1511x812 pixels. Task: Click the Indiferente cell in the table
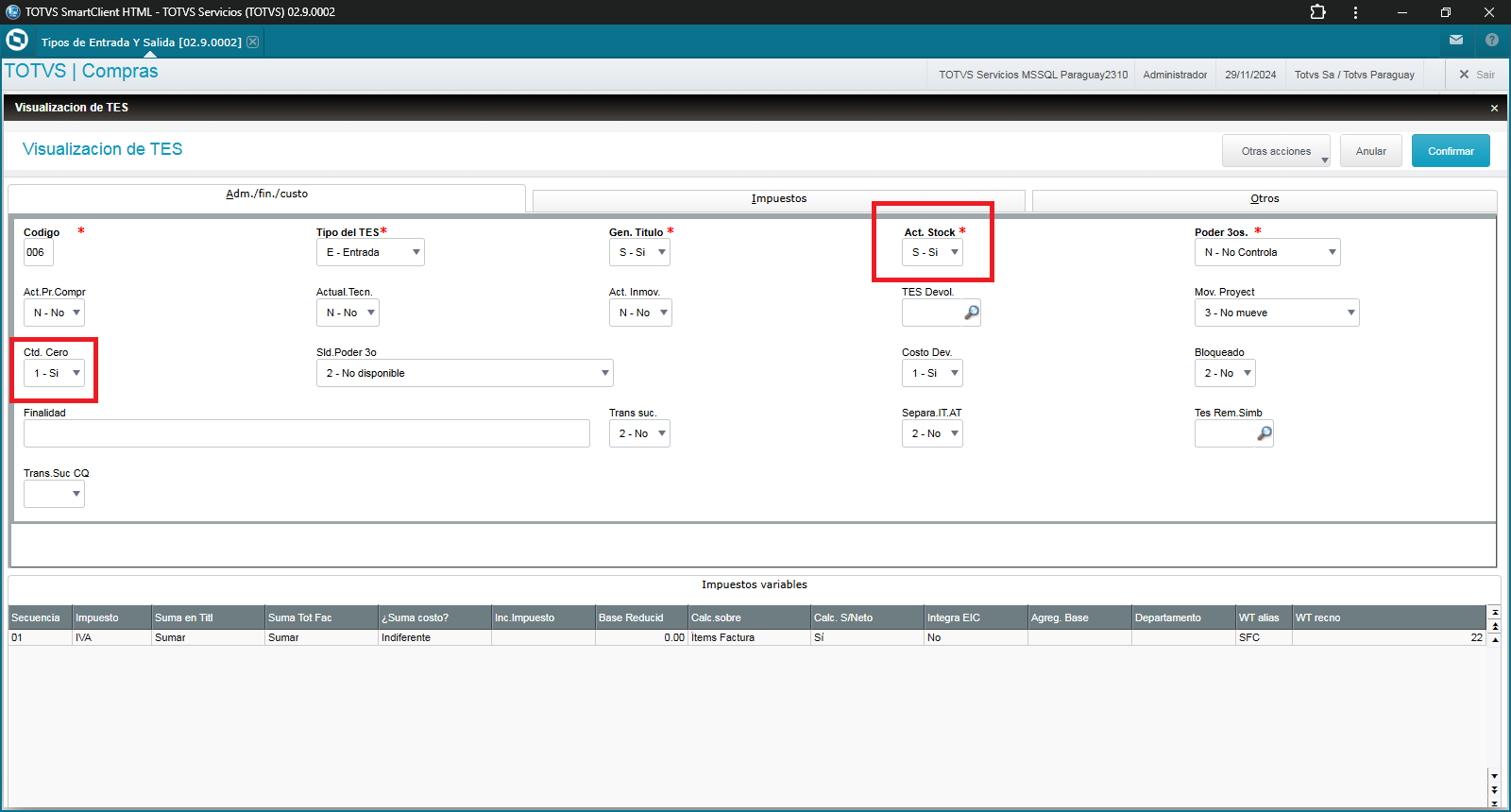pos(435,637)
